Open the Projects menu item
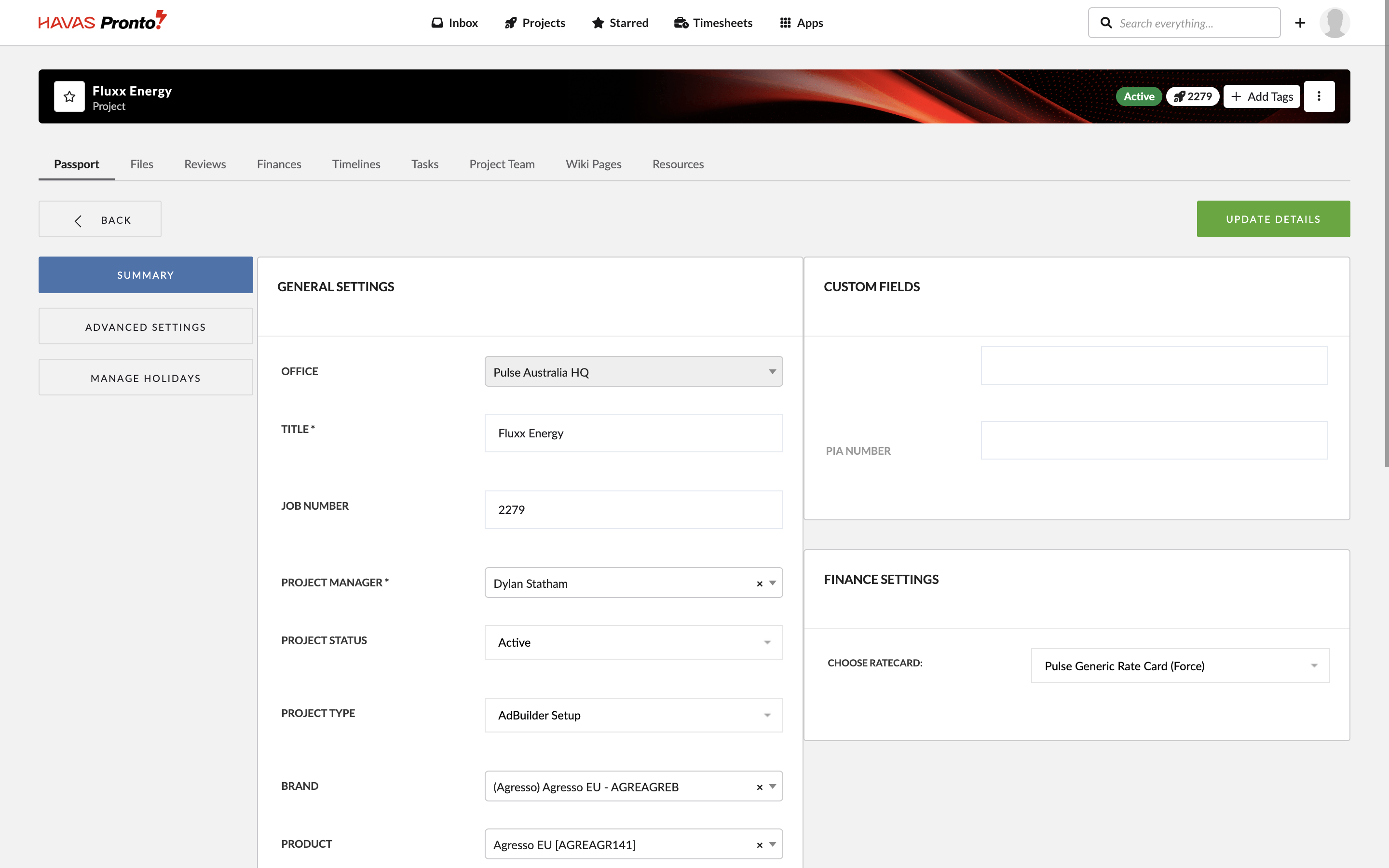Screen dimensions: 1389x868 tap(535, 23)
